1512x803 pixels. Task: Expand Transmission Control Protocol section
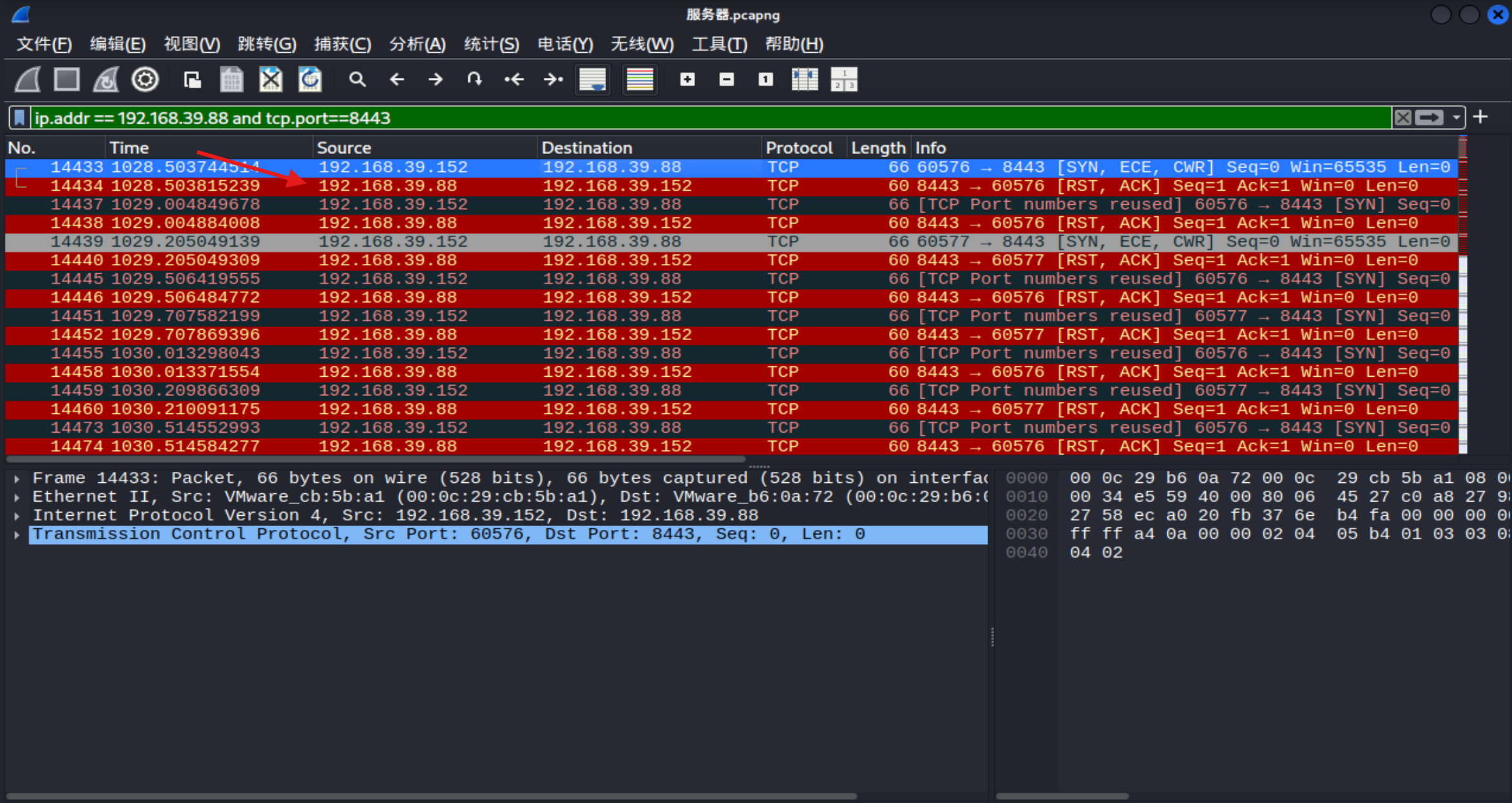pos(17,534)
